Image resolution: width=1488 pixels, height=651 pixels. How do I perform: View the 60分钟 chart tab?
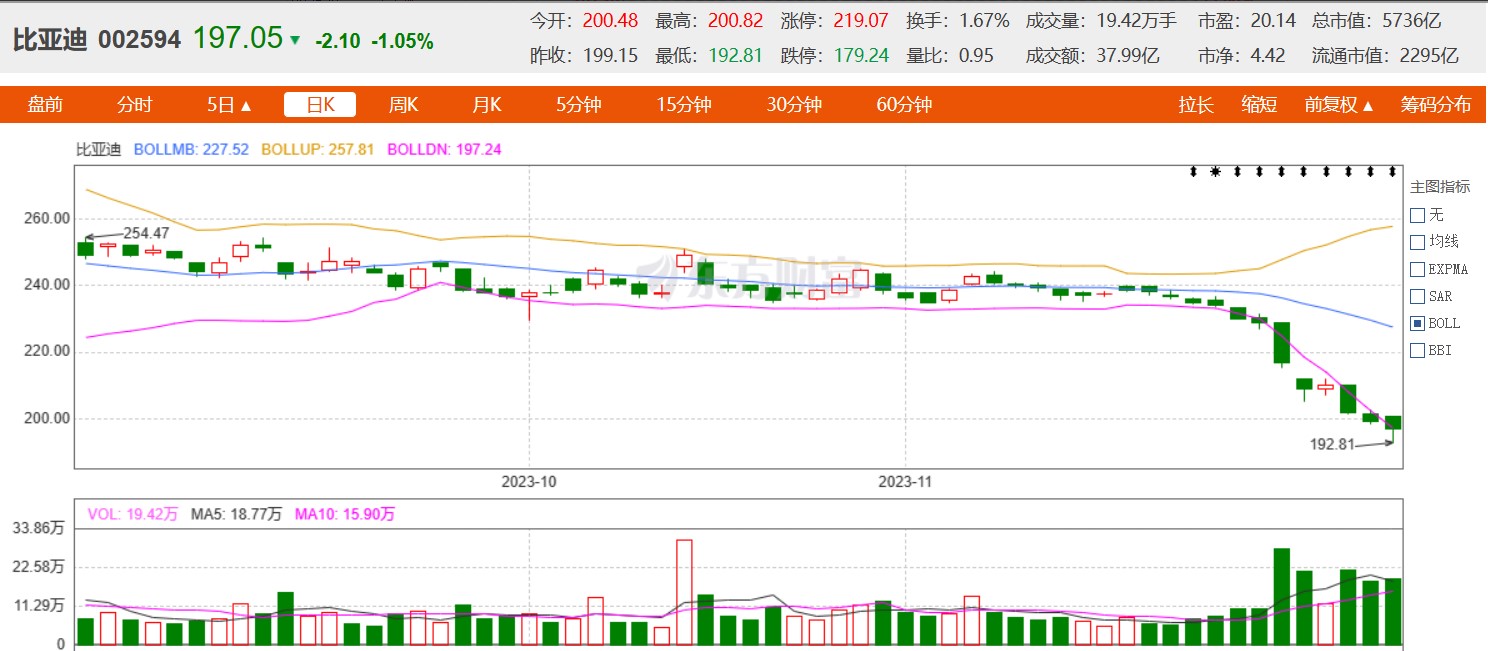click(x=904, y=105)
